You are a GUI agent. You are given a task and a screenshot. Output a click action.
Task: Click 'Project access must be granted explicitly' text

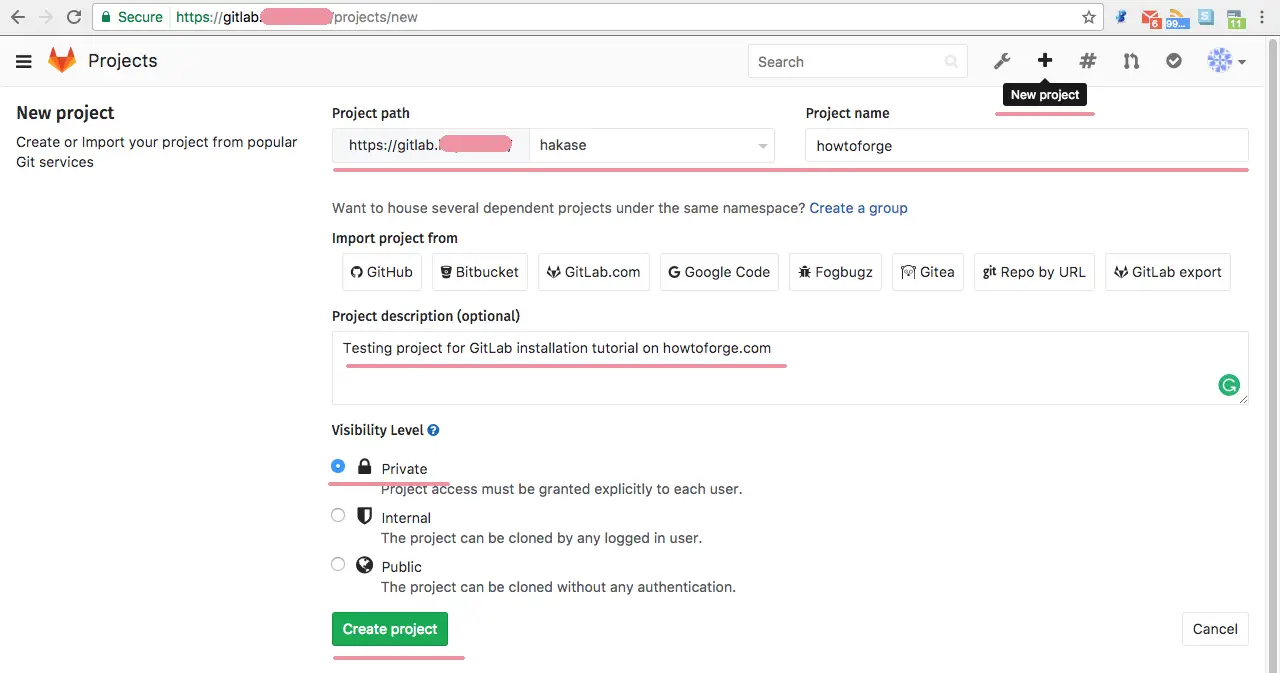tap(562, 489)
